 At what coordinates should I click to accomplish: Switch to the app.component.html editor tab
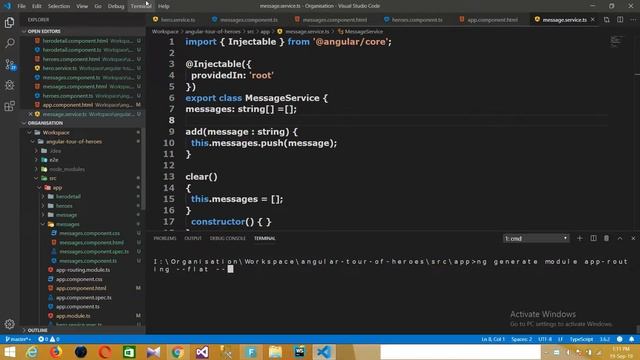point(489,20)
